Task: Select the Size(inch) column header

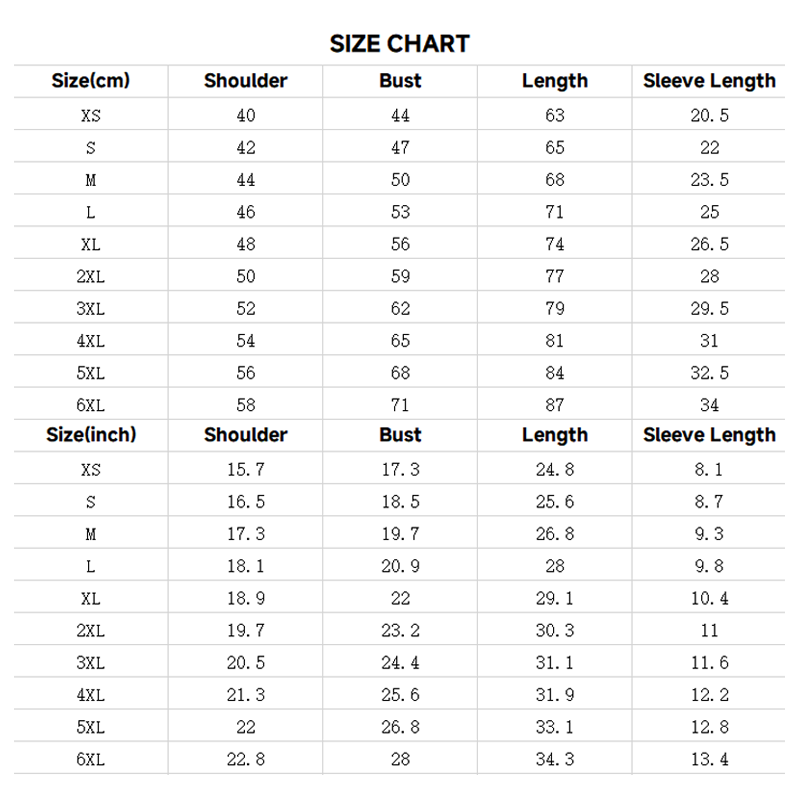Action: 91,435
